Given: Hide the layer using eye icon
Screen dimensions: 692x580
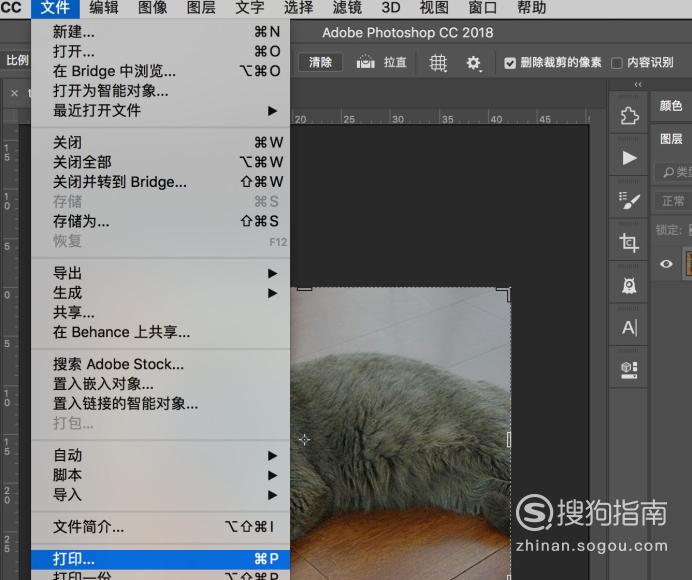Looking at the screenshot, I should point(666,264).
